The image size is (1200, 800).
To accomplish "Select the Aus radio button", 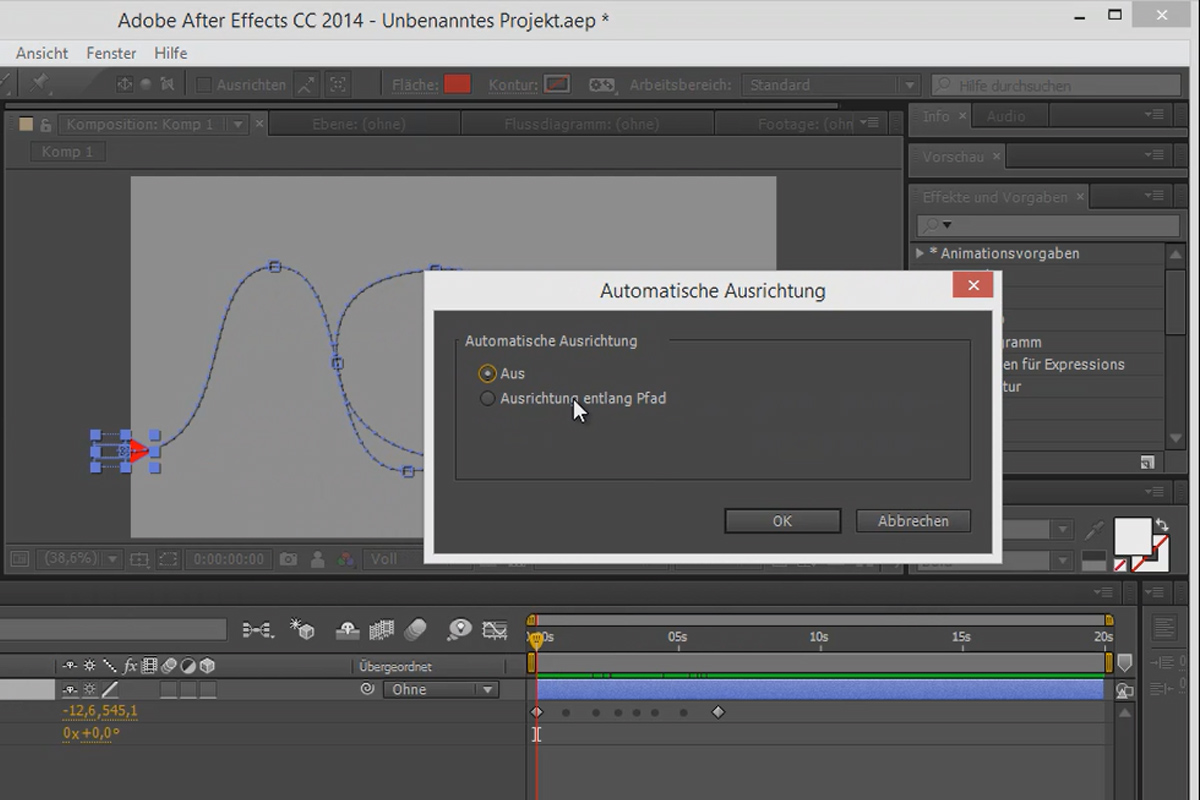I will [487, 373].
